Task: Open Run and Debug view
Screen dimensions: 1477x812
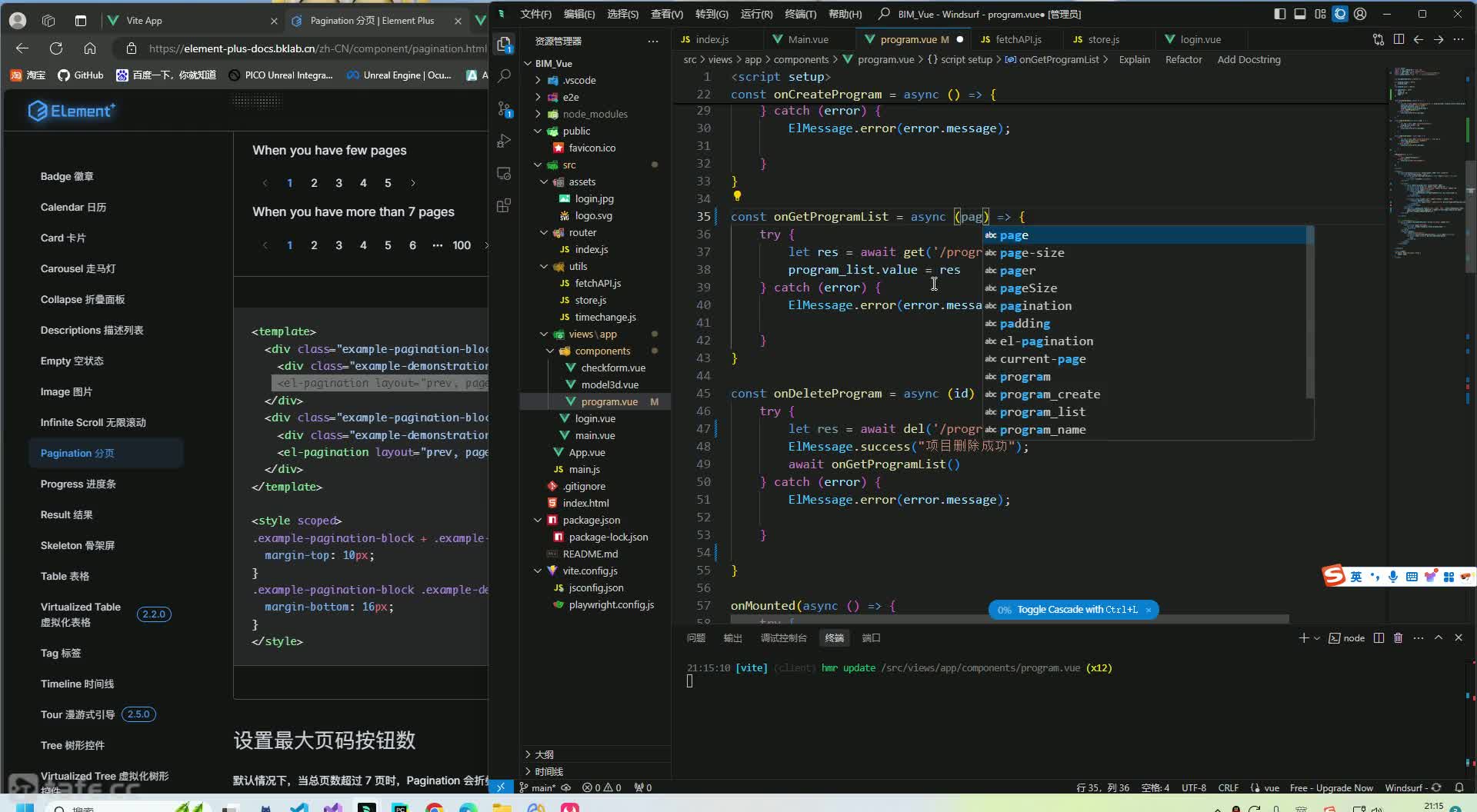Action: pos(504,141)
